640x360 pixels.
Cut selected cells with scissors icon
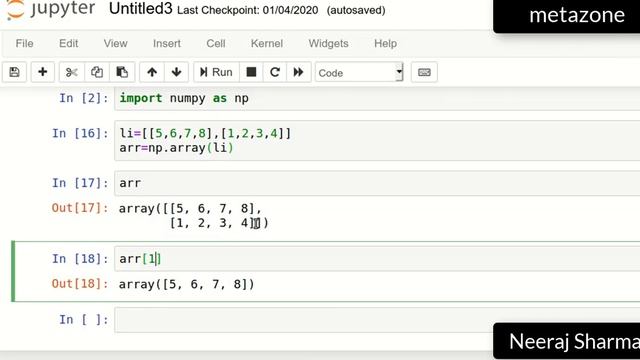pyautogui.click(x=71, y=72)
